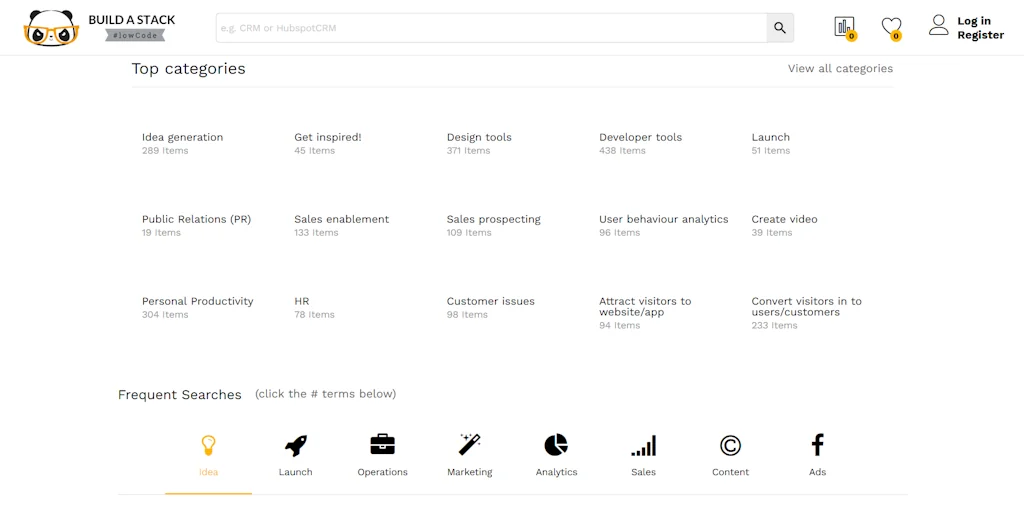Open Convert visitors in to users/customers
The image size is (1024, 506).
click(807, 307)
